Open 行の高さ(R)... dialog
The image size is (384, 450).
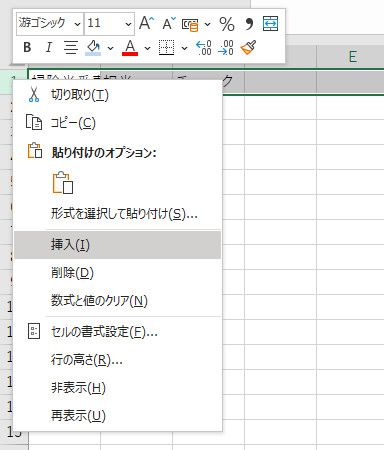117,360
